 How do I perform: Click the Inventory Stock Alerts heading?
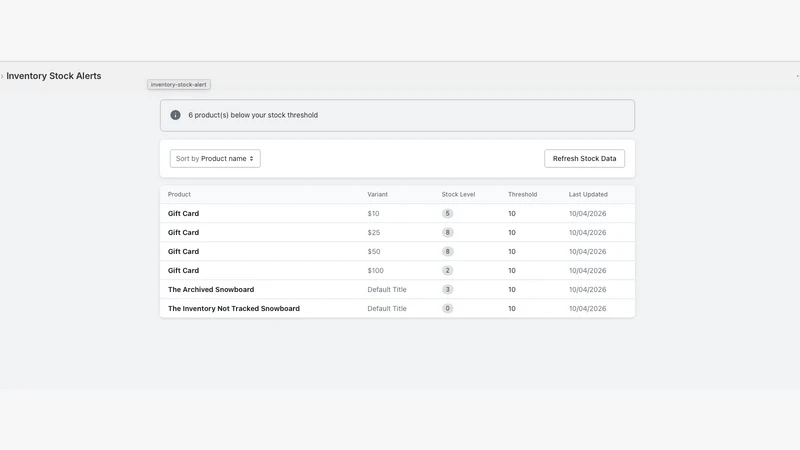(x=54, y=76)
